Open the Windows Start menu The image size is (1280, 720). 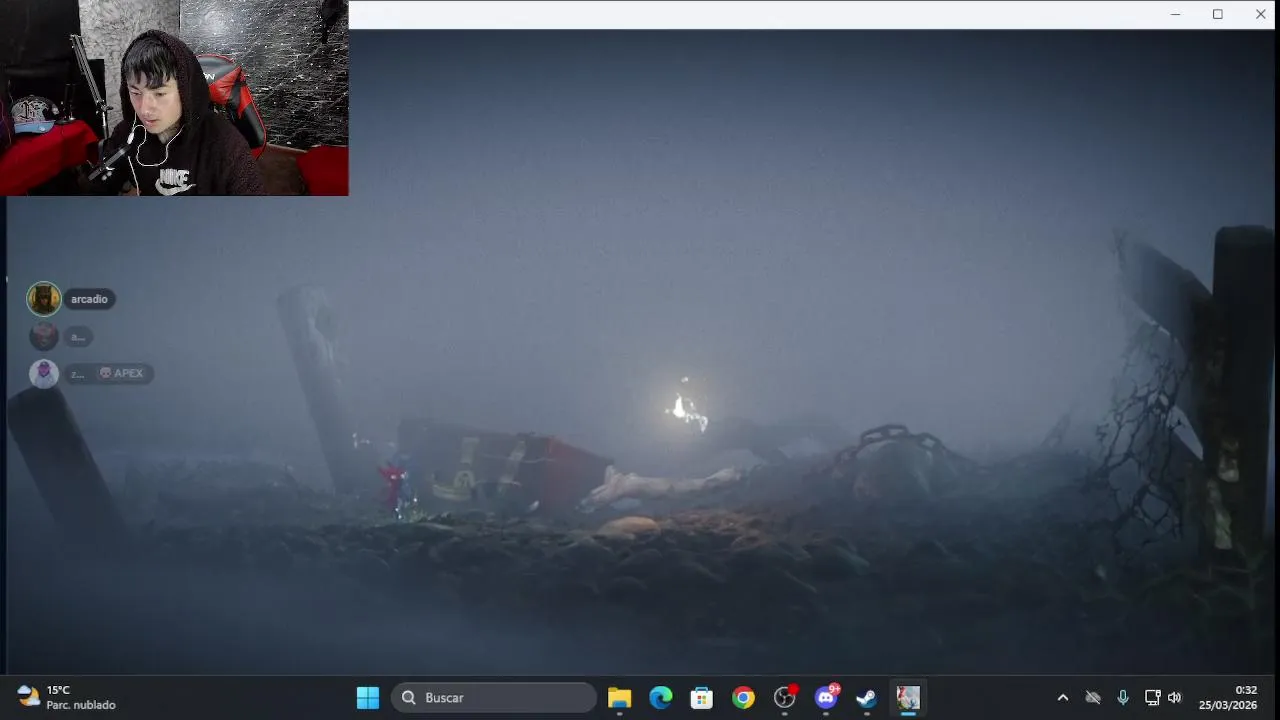point(368,697)
